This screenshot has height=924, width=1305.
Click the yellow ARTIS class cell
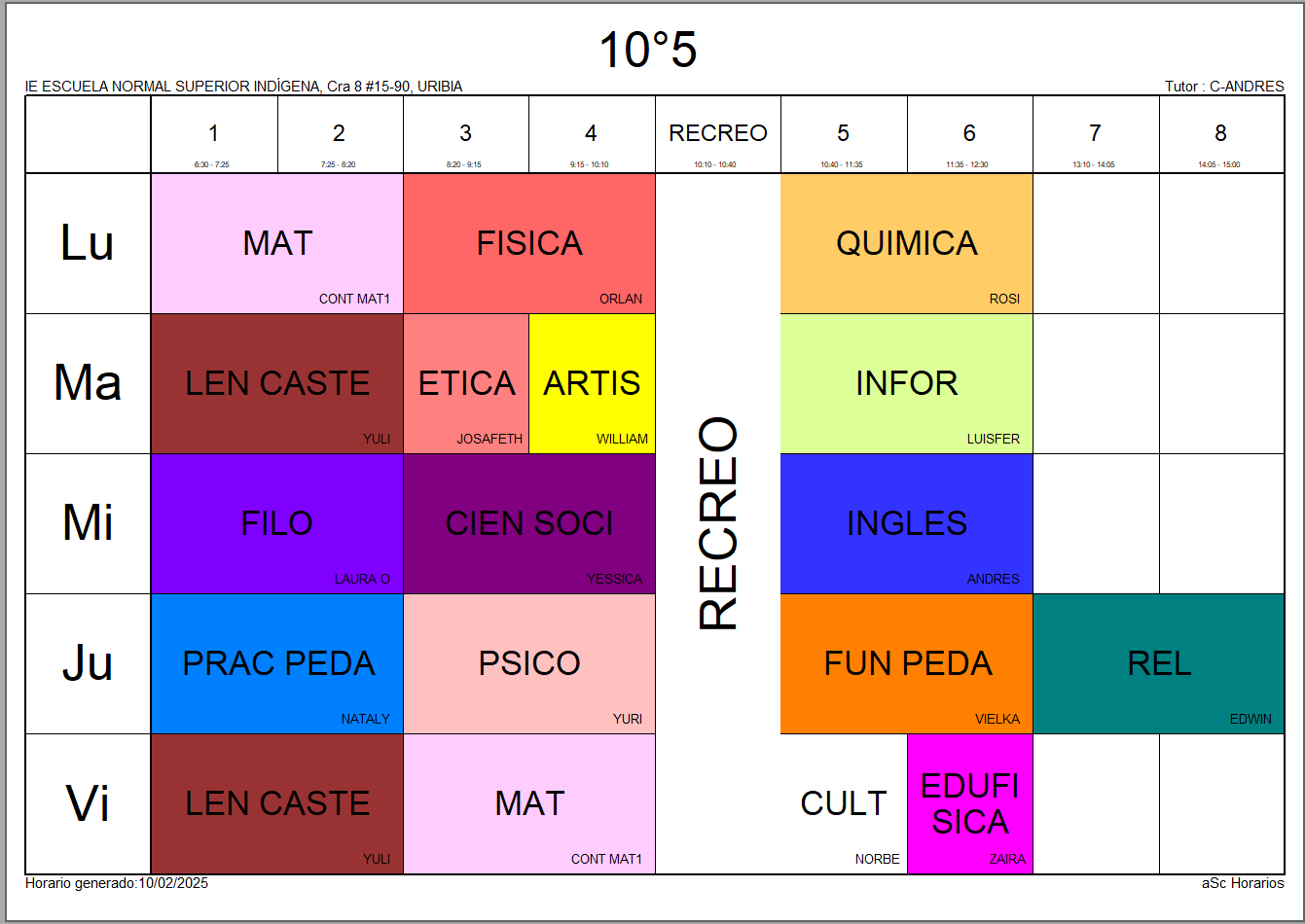pyautogui.click(x=592, y=383)
